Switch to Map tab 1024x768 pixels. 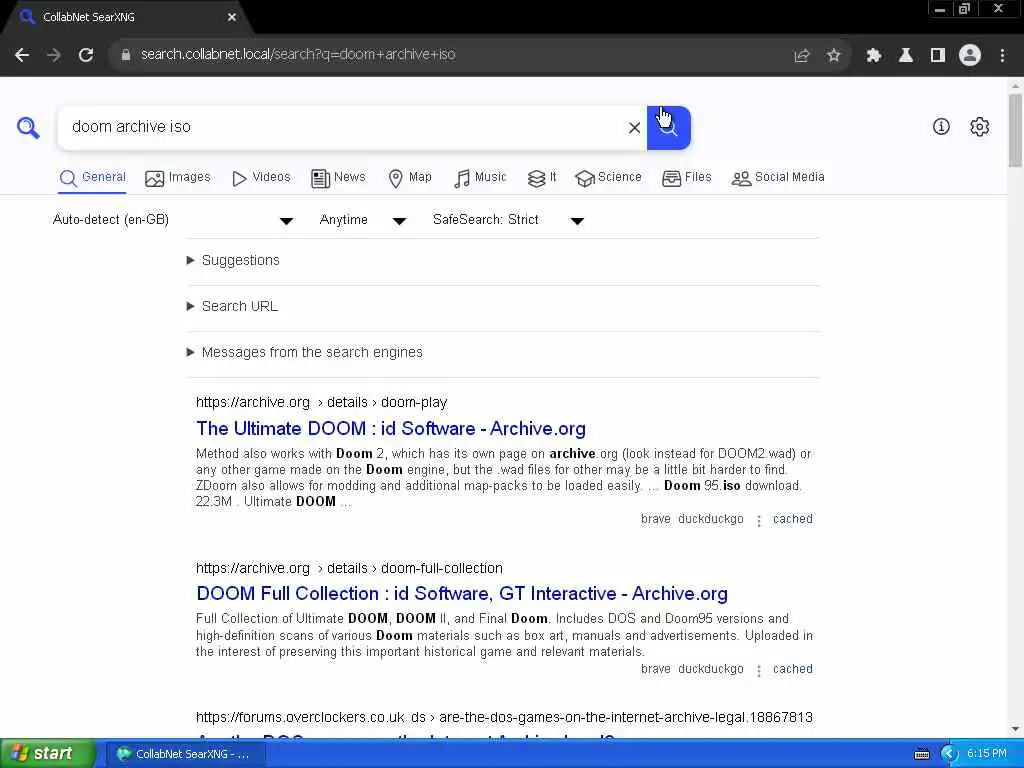410,178
